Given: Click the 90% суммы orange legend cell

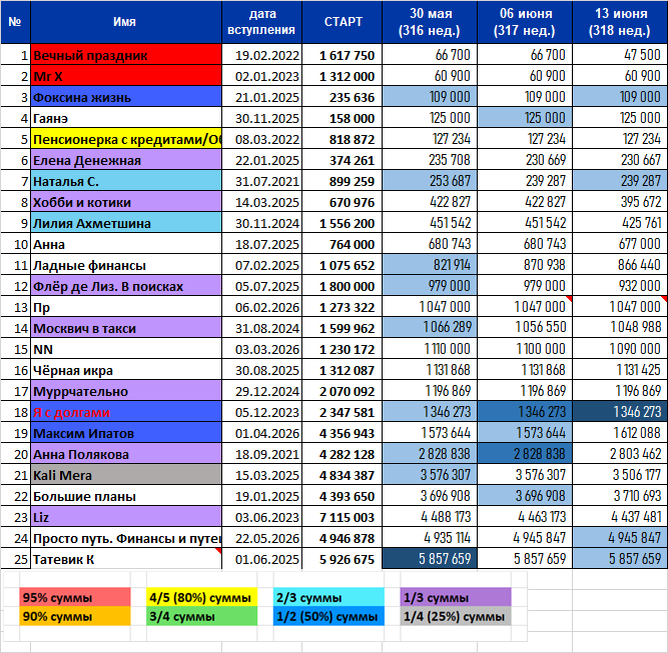Looking at the screenshot, I should 75,616.
